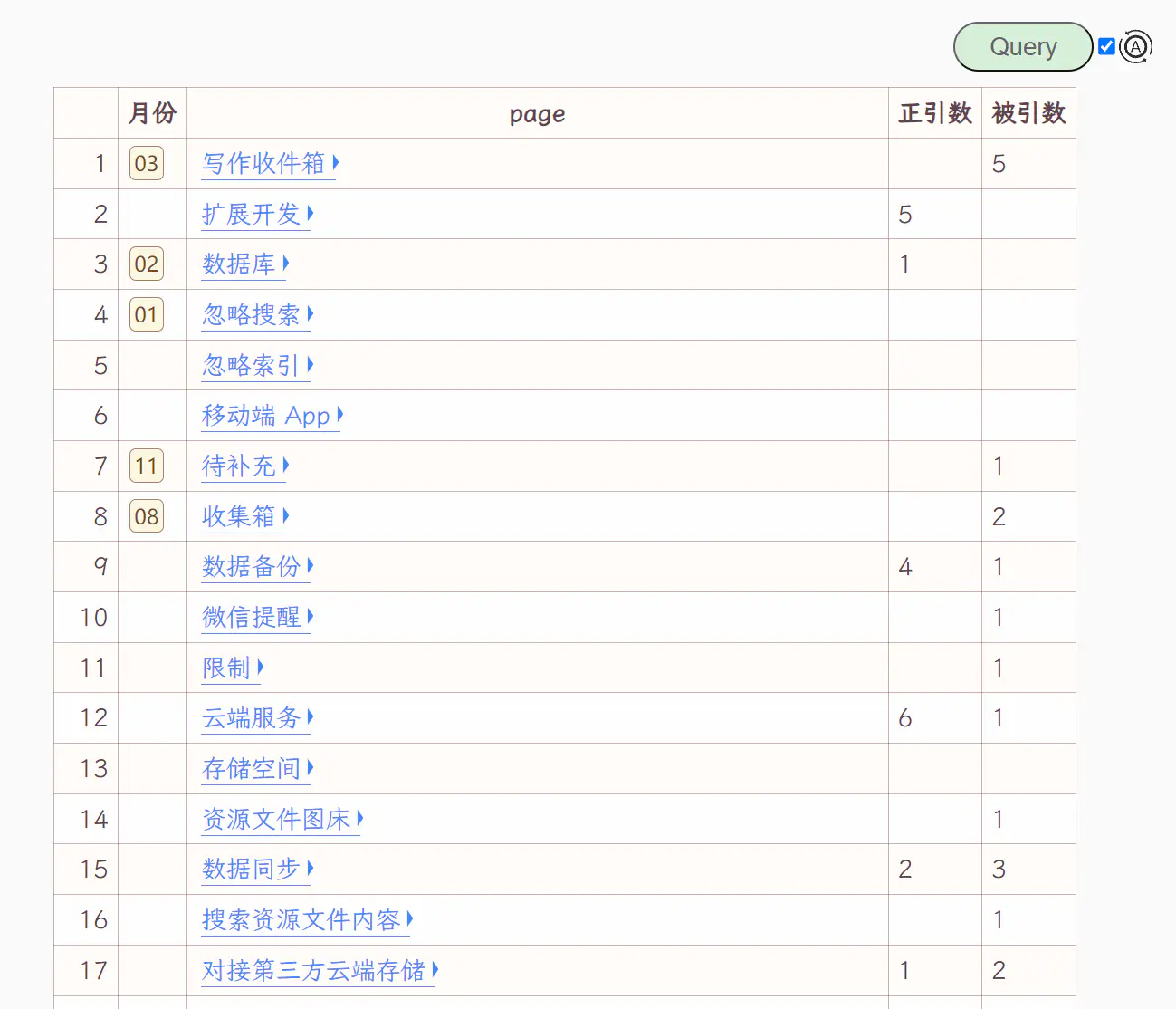Open the 待补充 page link

(238, 466)
